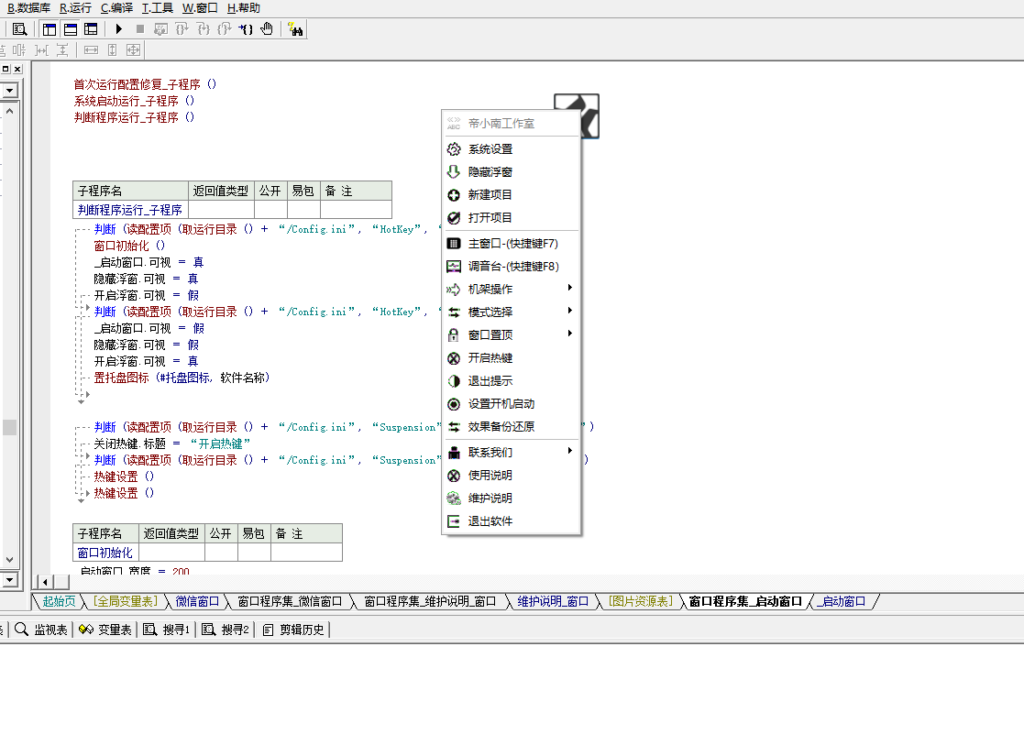Open the W.窗口 menu
This screenshot has width=1024, height=734.
(200, 8)
